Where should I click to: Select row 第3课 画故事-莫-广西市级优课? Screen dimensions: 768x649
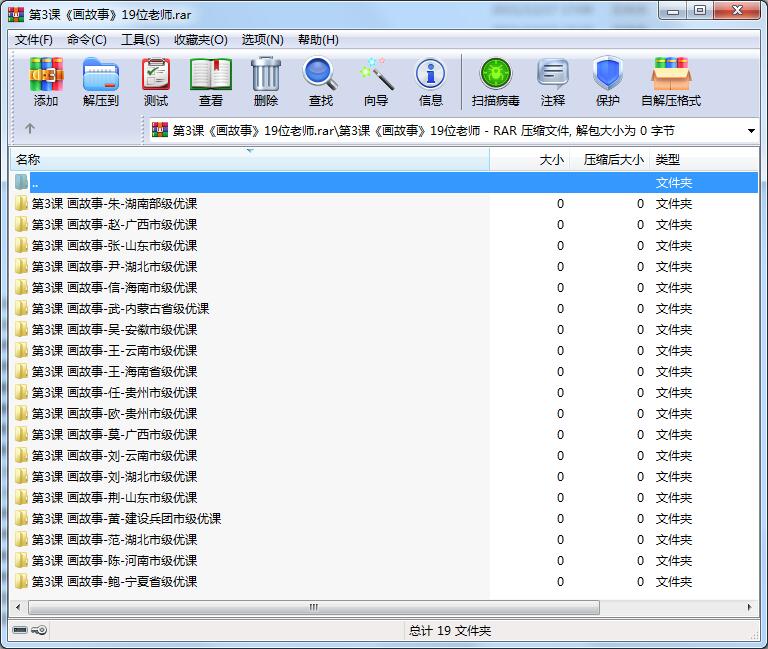pos(384,434)
